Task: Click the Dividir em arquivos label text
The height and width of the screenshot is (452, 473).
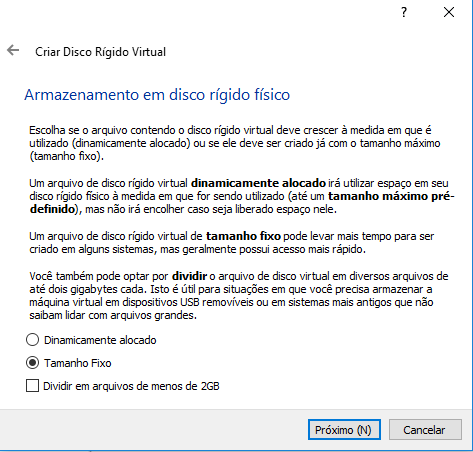Action: 131,386
